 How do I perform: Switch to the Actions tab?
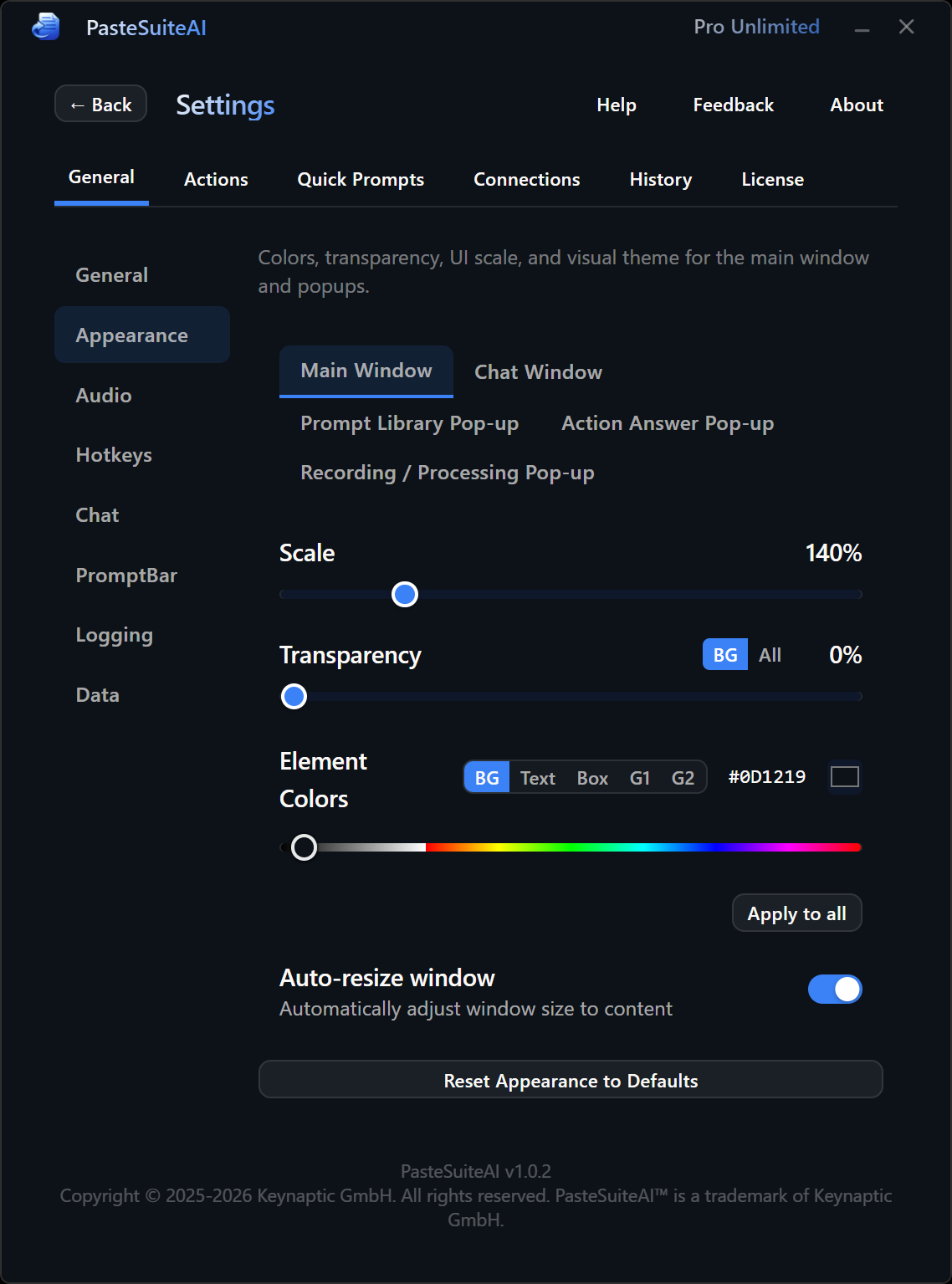point(216,179)
